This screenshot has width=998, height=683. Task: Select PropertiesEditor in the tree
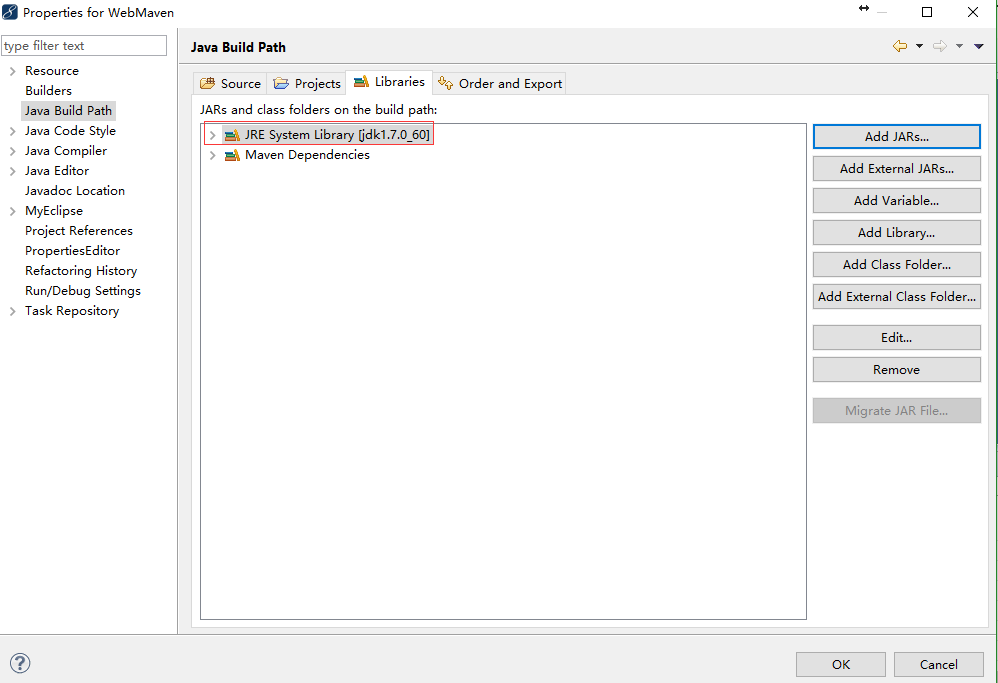pos(72,251)
